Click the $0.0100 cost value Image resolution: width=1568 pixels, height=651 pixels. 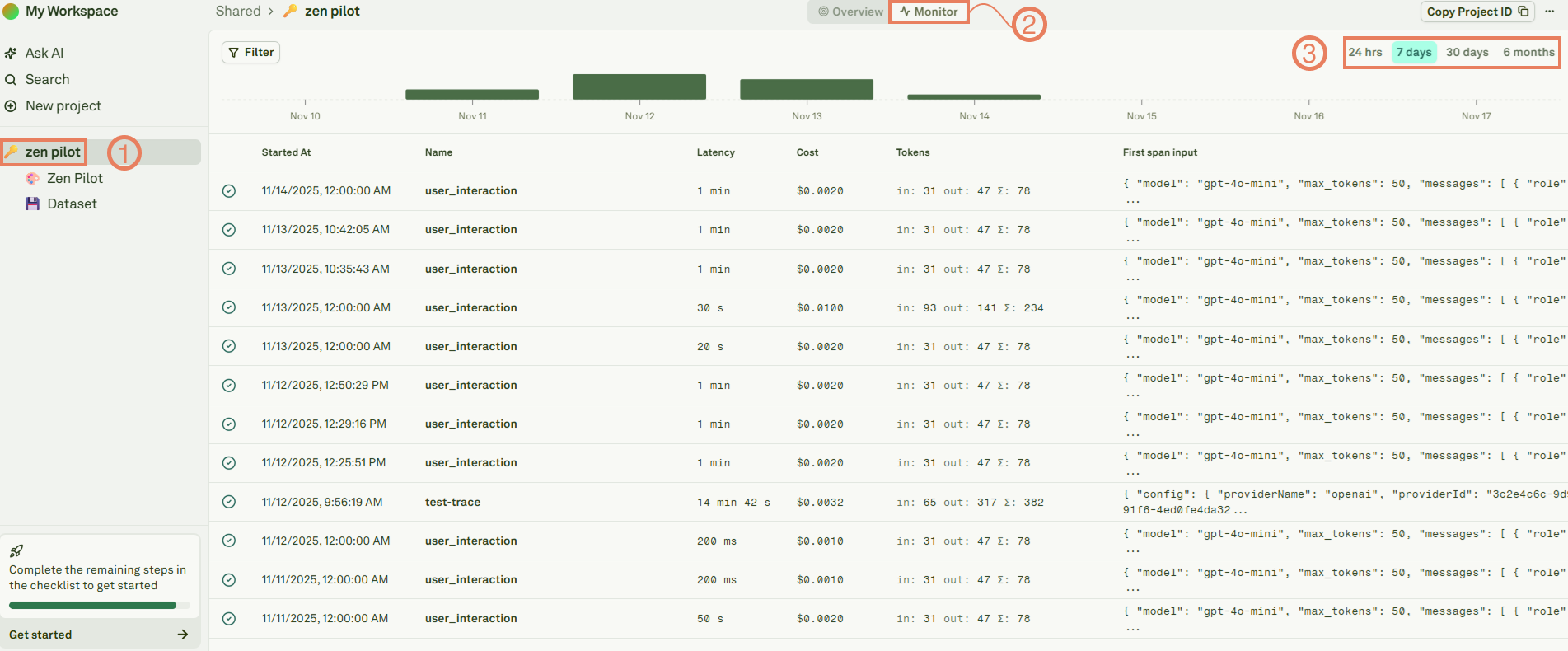(820, 307)
